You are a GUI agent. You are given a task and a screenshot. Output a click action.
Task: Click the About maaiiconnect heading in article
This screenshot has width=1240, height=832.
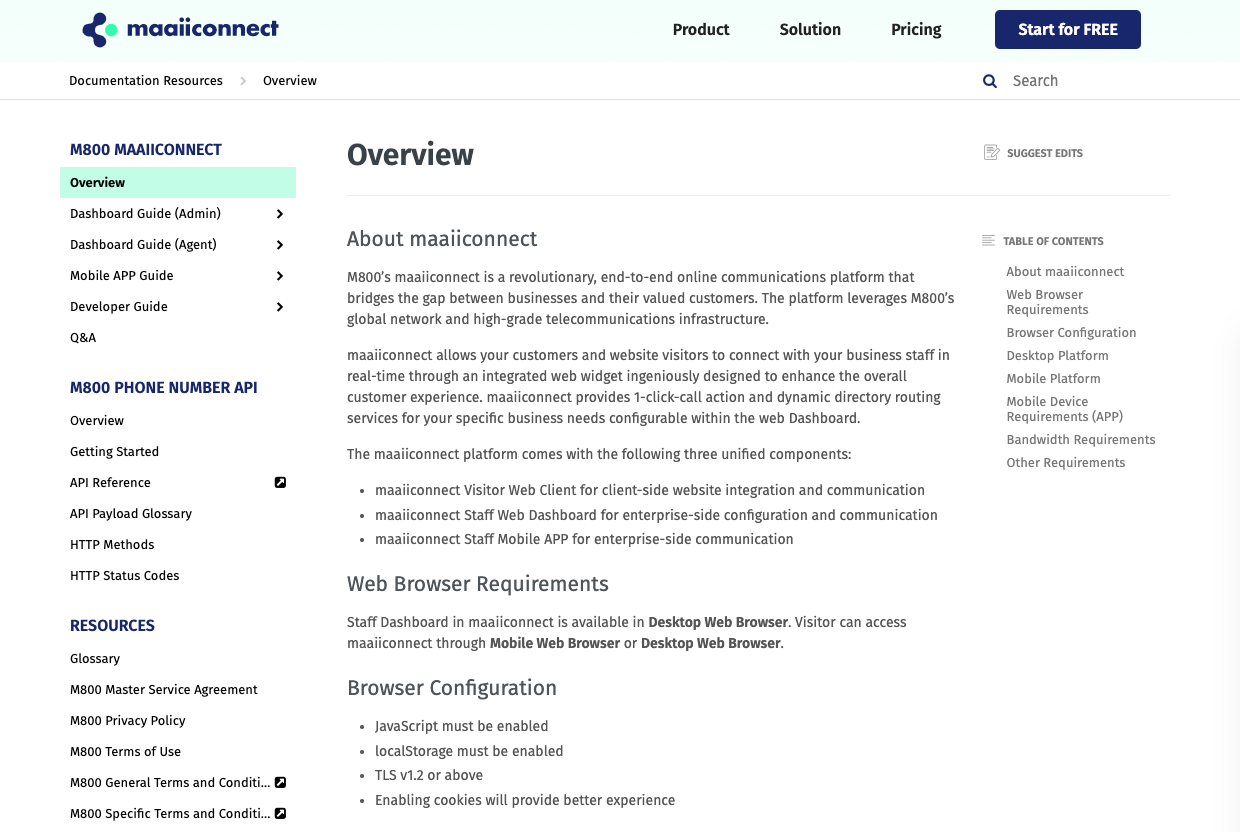442,239
